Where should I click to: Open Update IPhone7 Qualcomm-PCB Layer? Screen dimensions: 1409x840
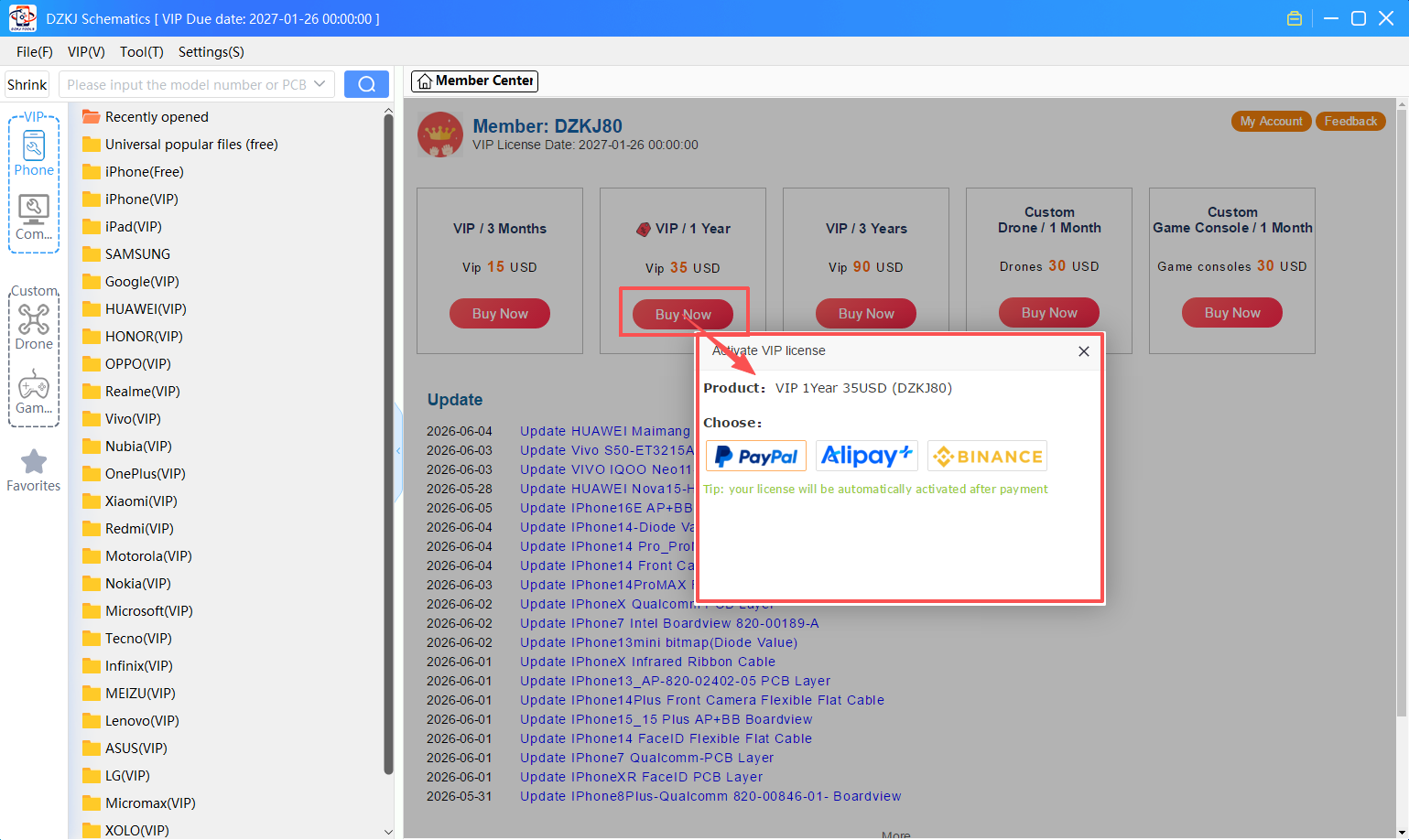pyautogui.click(x=646, y=758)
